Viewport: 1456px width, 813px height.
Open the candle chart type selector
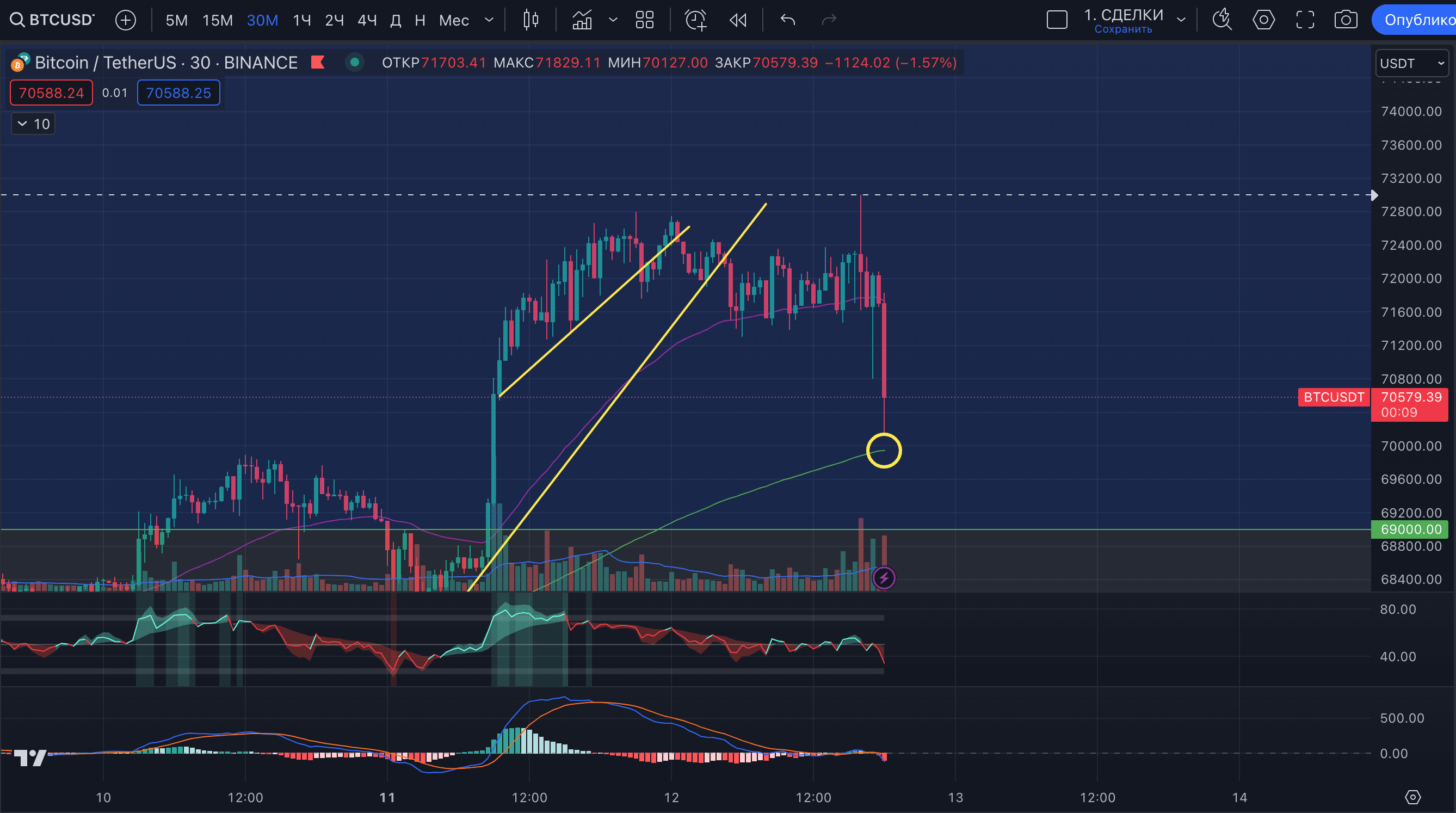582,19
